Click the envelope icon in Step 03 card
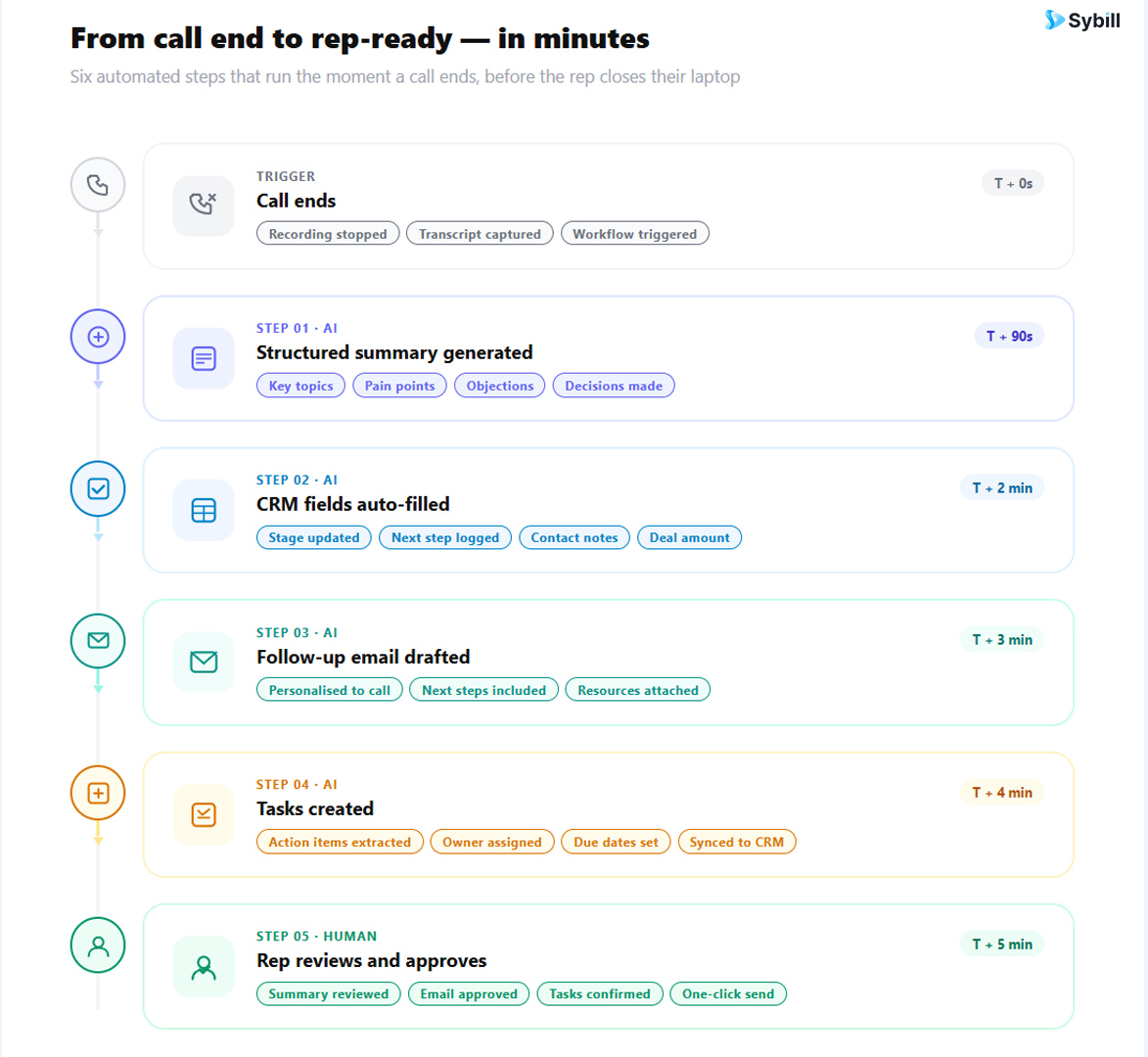 pyautogui.click(x=204, y=662)
